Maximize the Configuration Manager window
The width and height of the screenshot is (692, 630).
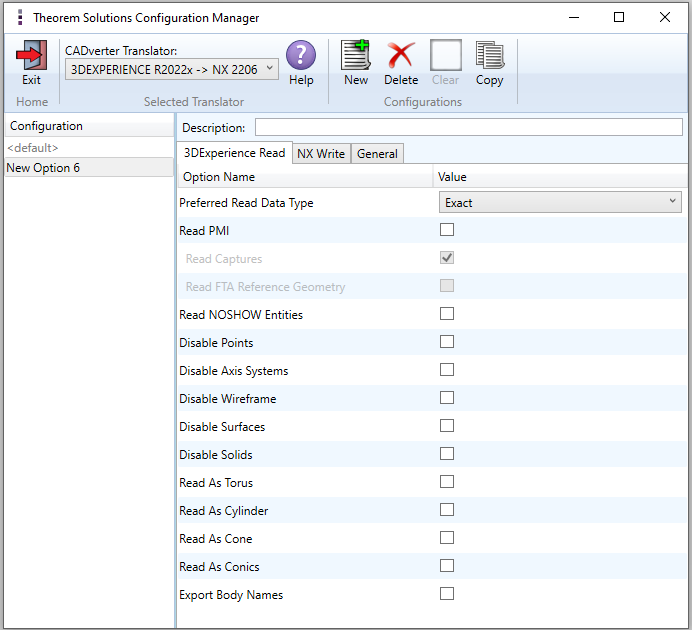(619, 17)
